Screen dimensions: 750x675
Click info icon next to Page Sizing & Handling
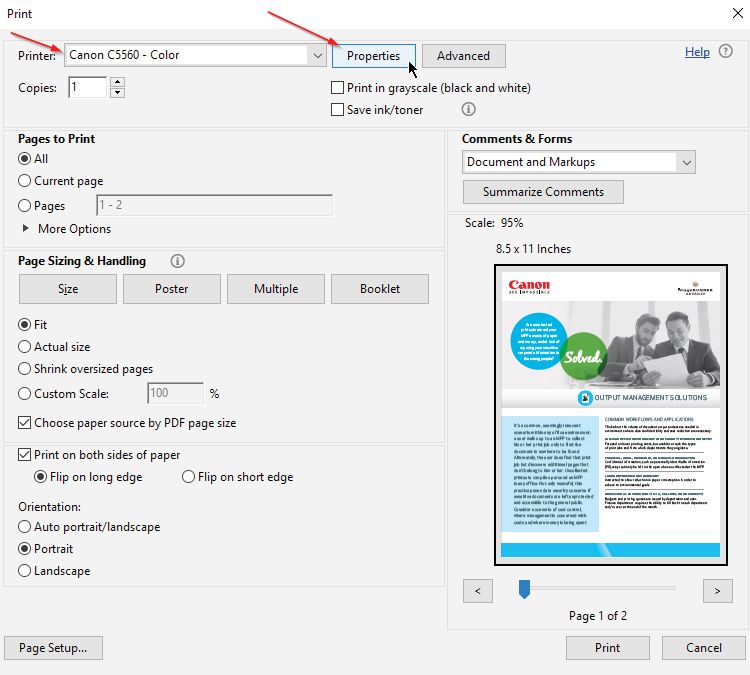coord(178,261)
